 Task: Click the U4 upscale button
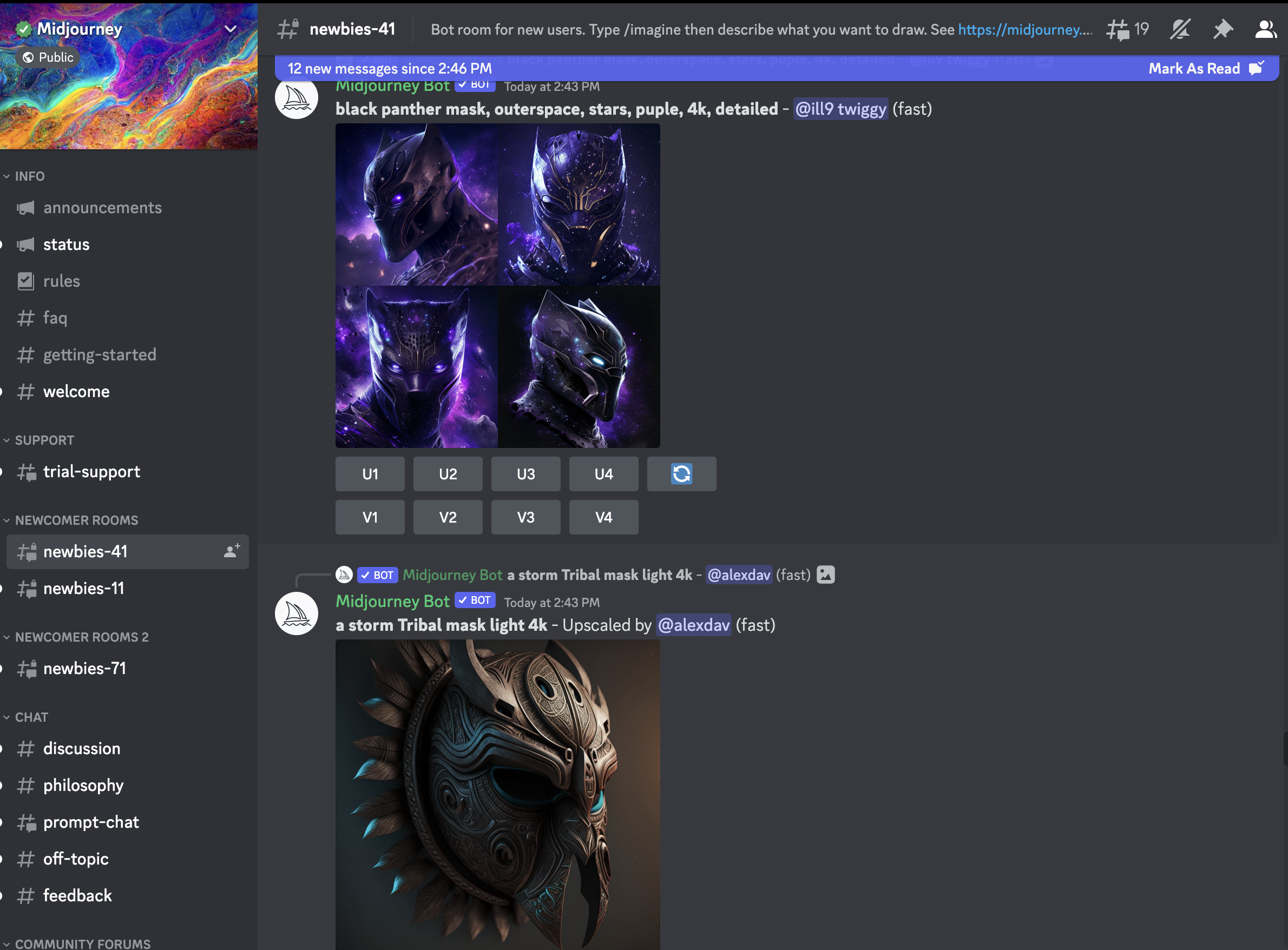603,474
